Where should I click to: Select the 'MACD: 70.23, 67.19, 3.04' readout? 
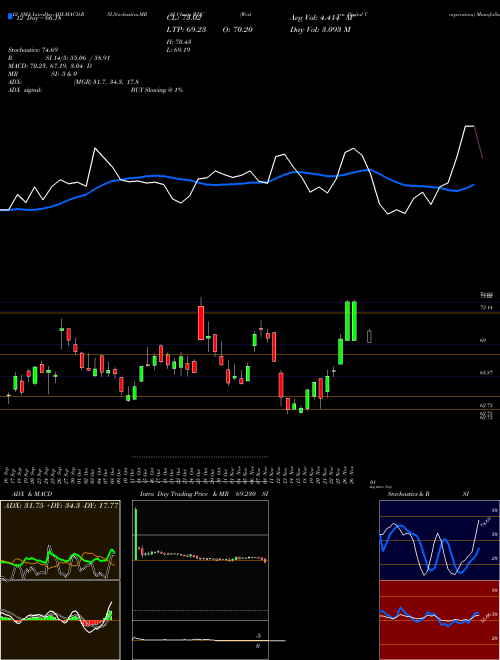coord(47,66)
